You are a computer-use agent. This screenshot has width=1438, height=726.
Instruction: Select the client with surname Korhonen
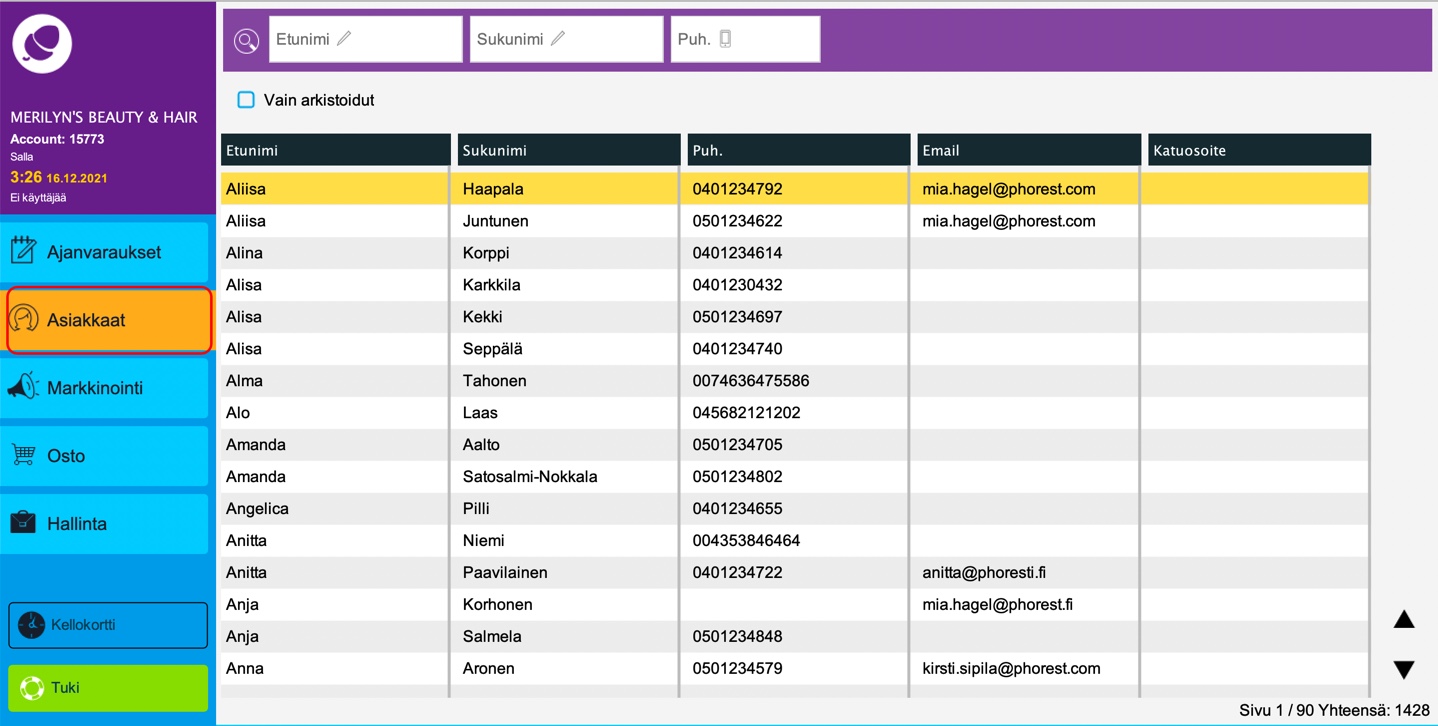[x=795, y=605]
